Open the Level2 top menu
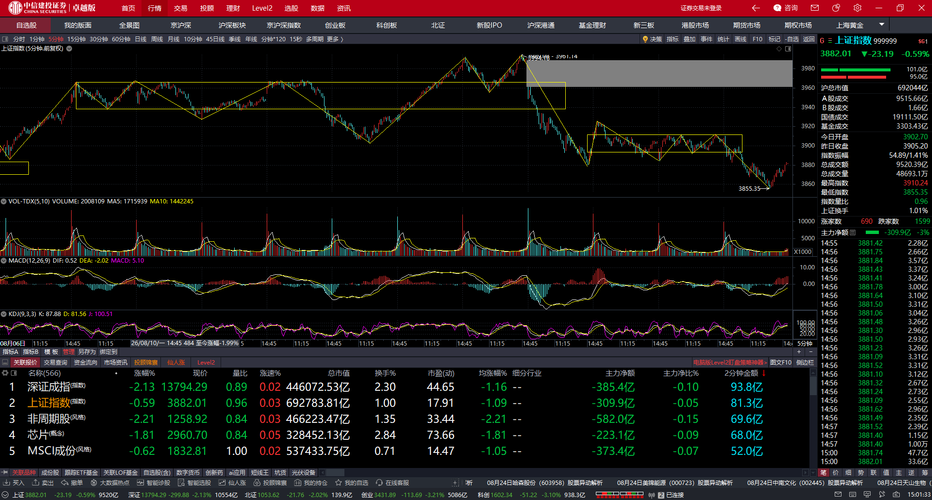Image resolution: width=932 pixels, height=500 pixels. [x=262, y=8]
